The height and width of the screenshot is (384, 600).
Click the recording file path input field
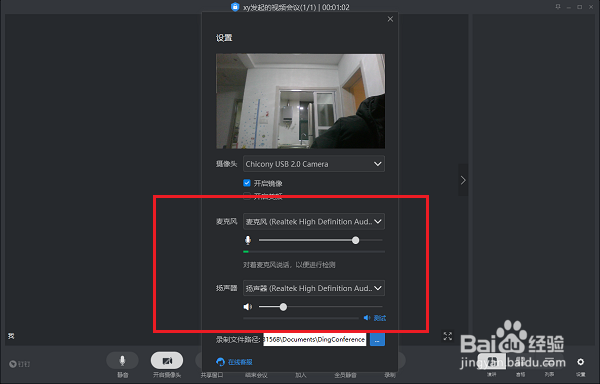click(x=315, y=339)
